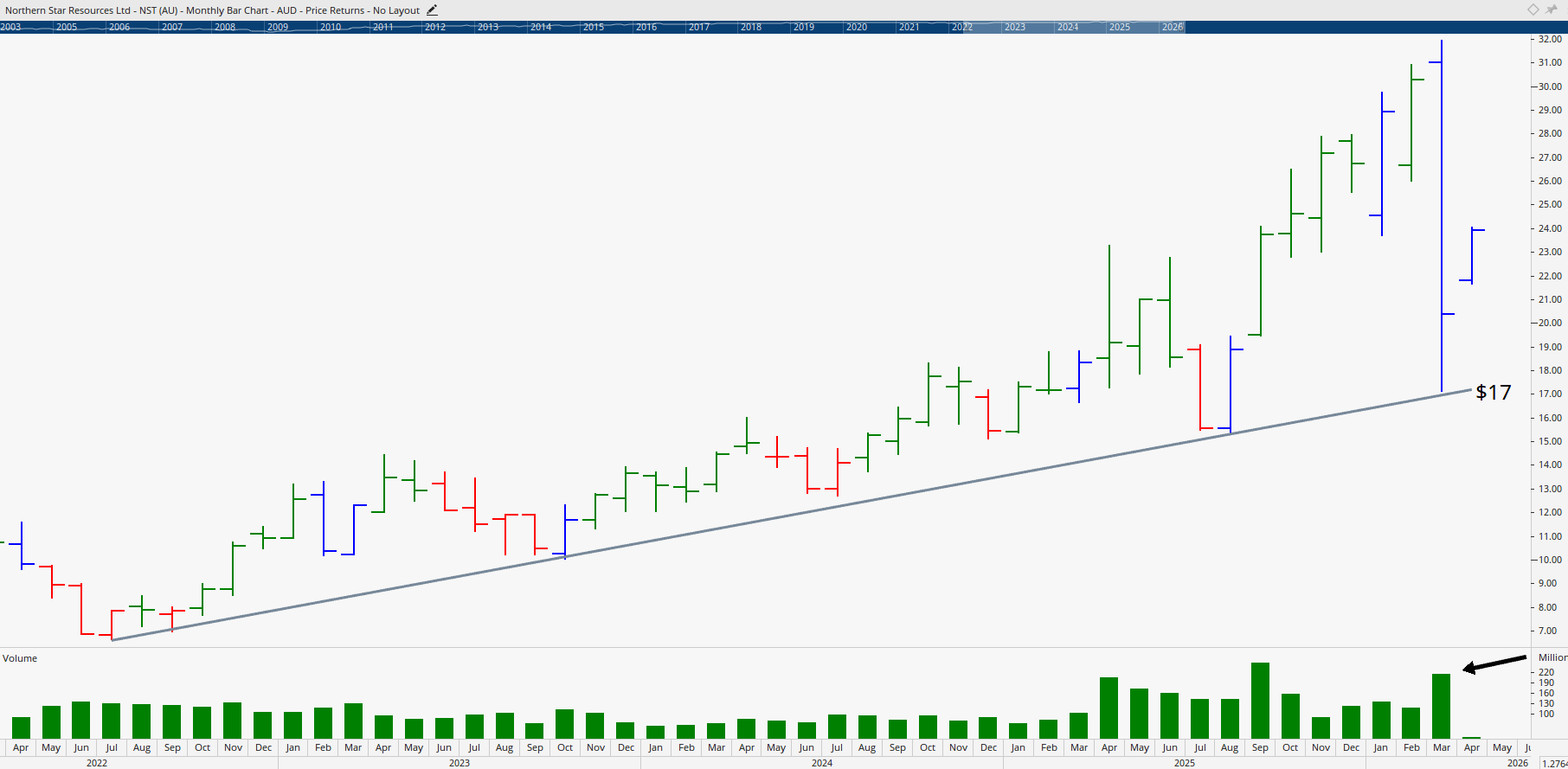
Task: Click the diamond icon in the top-right corner
Action: [1533, 10]
